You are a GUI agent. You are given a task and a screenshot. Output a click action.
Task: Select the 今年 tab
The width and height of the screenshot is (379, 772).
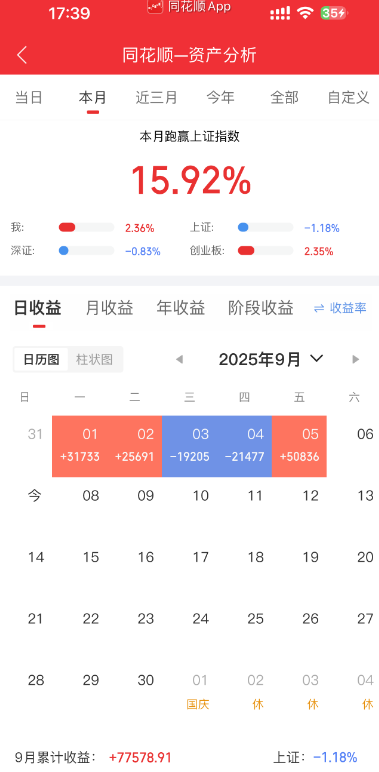(220, 97)
